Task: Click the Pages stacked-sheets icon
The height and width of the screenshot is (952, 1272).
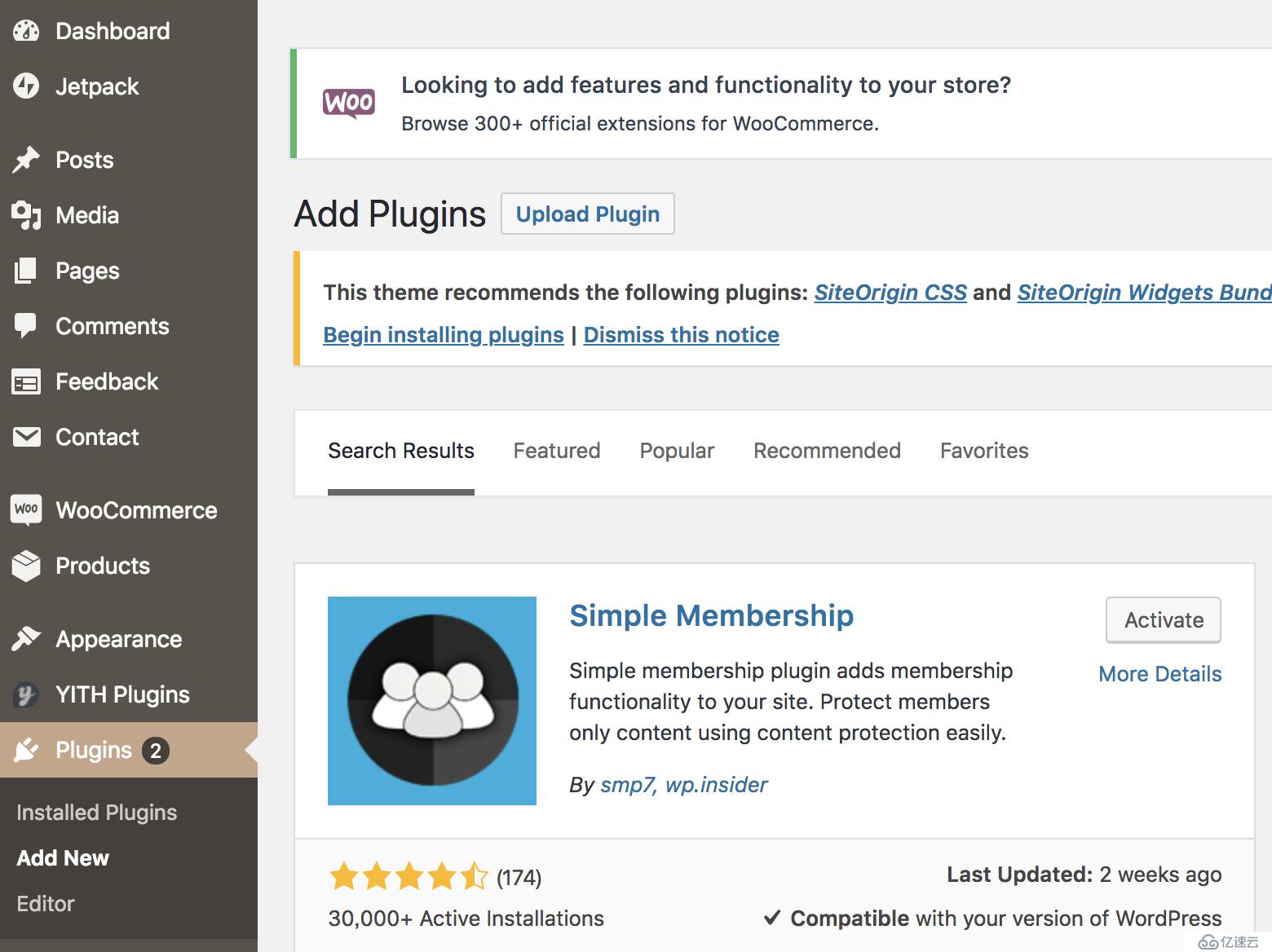Action: point(26,271)
